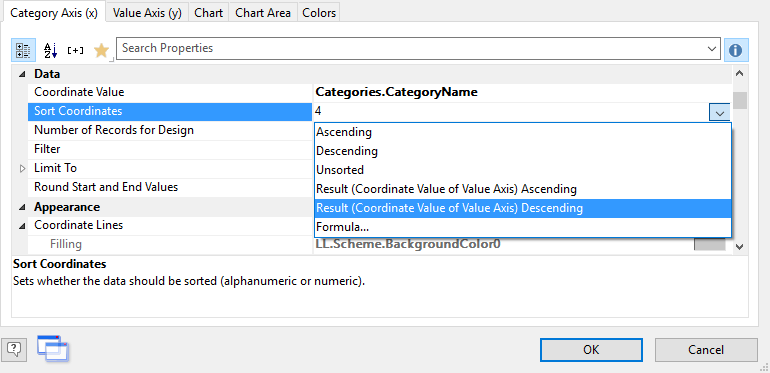Click the scrollbar down arrow
Image resolution: width=770 pixels, height=373 pixels.
tap(740, 246)
